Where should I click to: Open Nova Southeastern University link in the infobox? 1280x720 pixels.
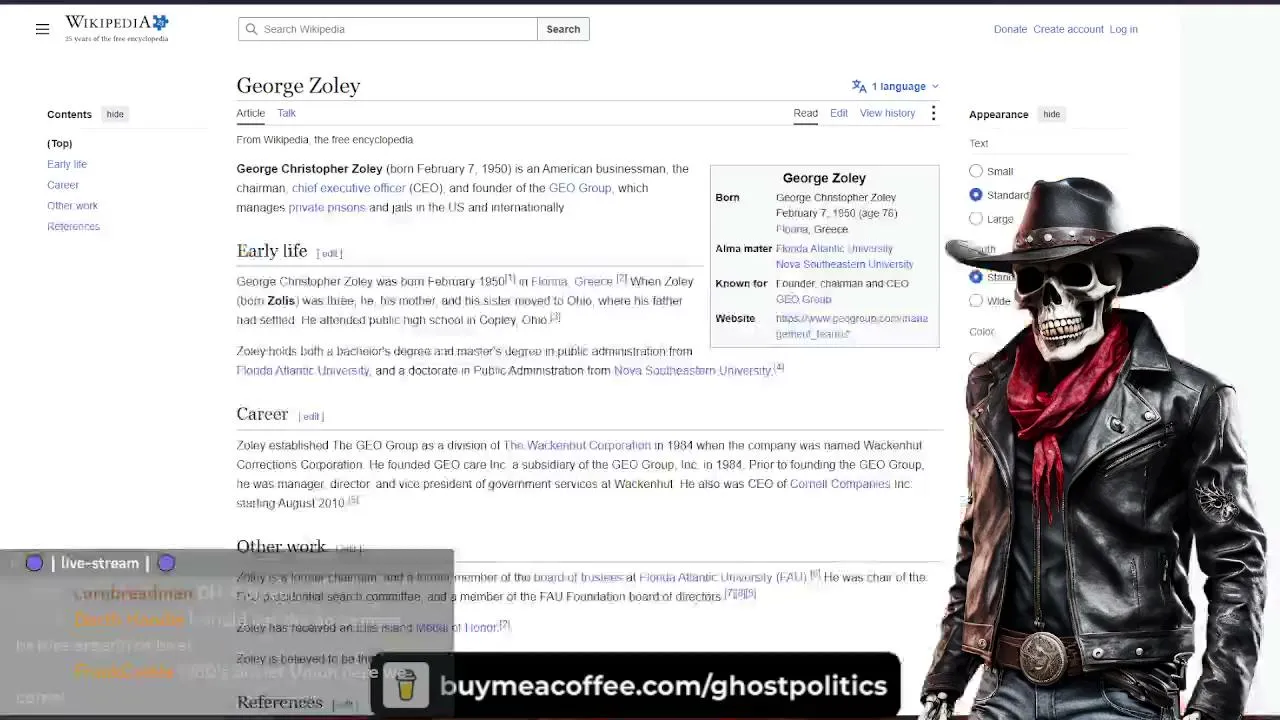coord(844,264)
